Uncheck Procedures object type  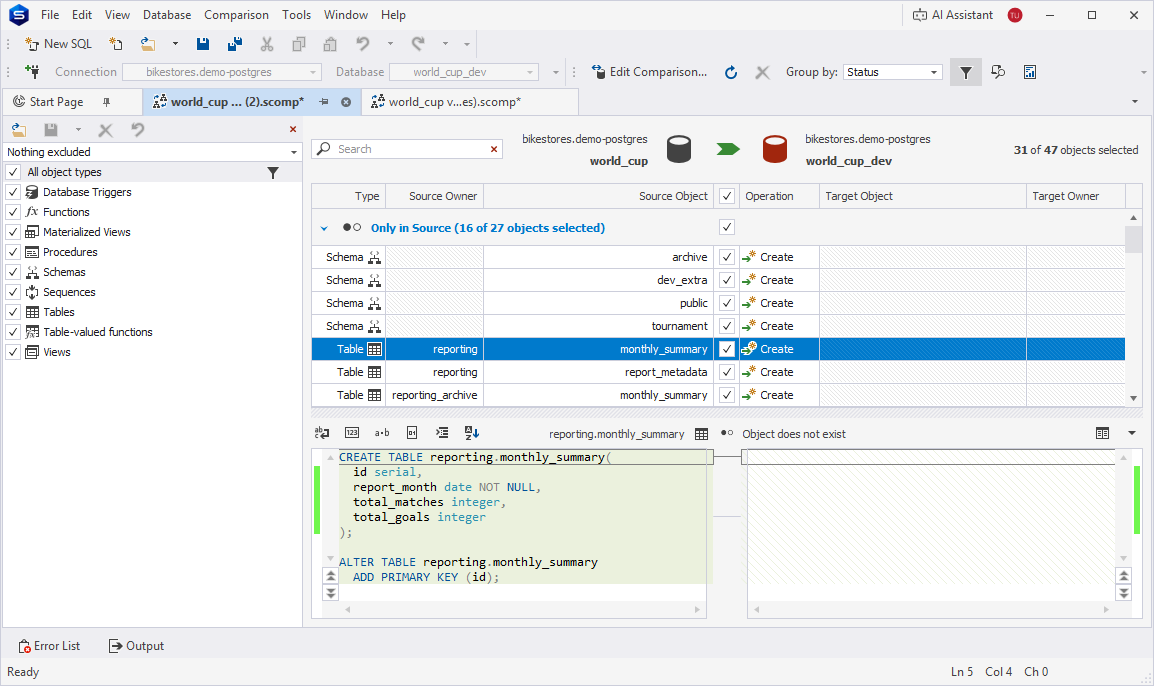tap(13, 252)
